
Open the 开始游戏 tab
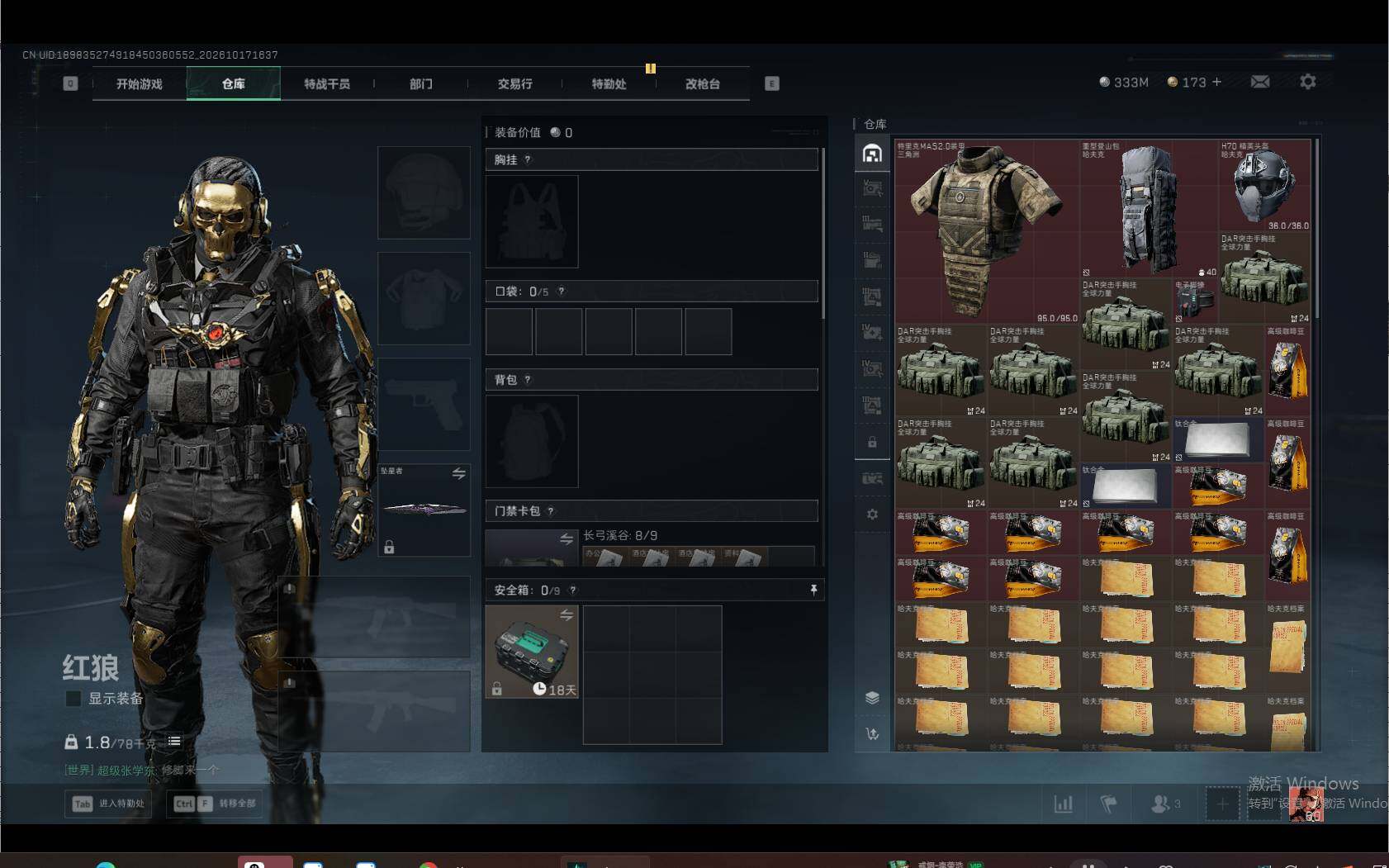point(140,83)
